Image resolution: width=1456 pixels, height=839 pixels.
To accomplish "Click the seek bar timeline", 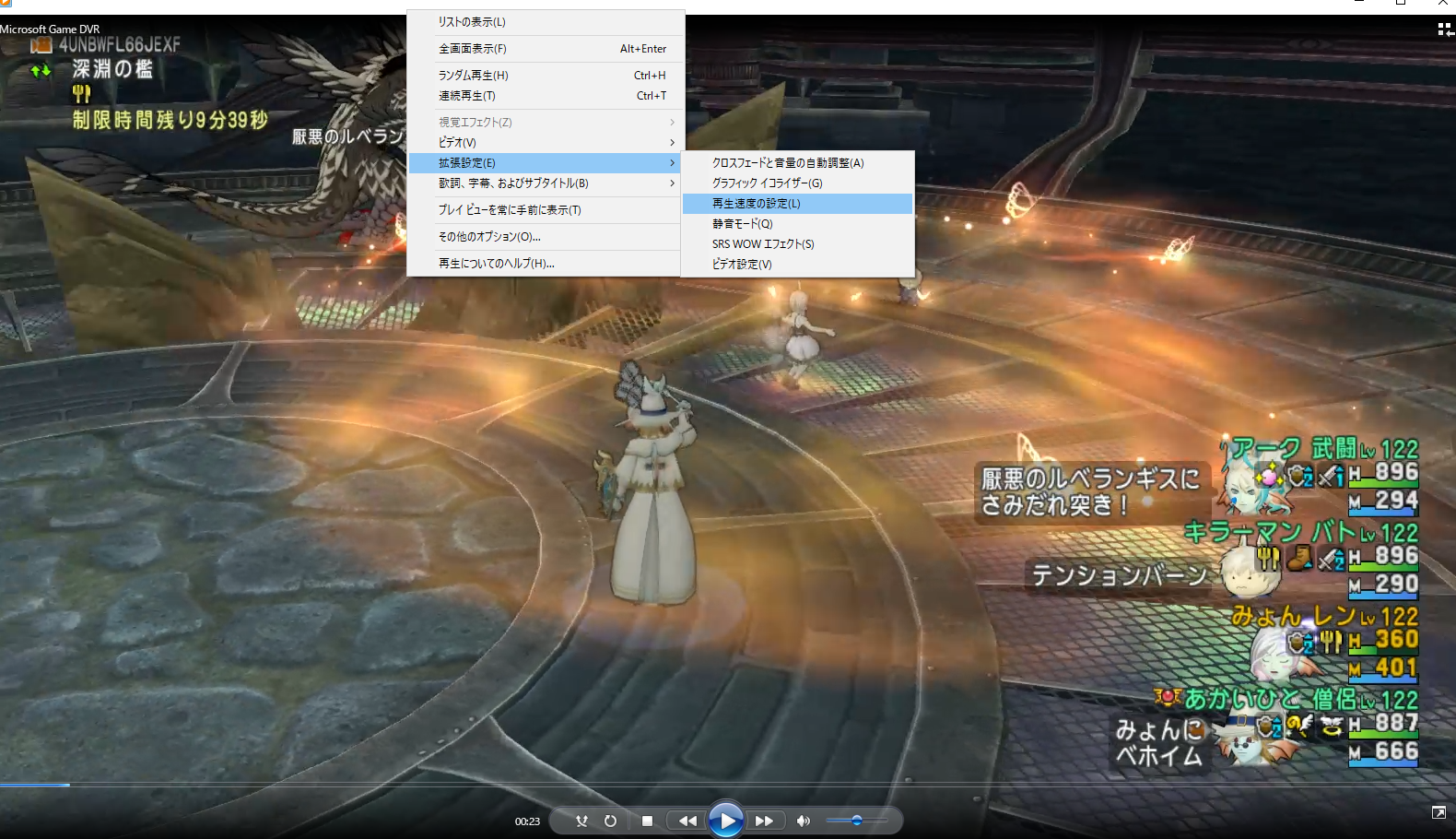I will (728, 785).
